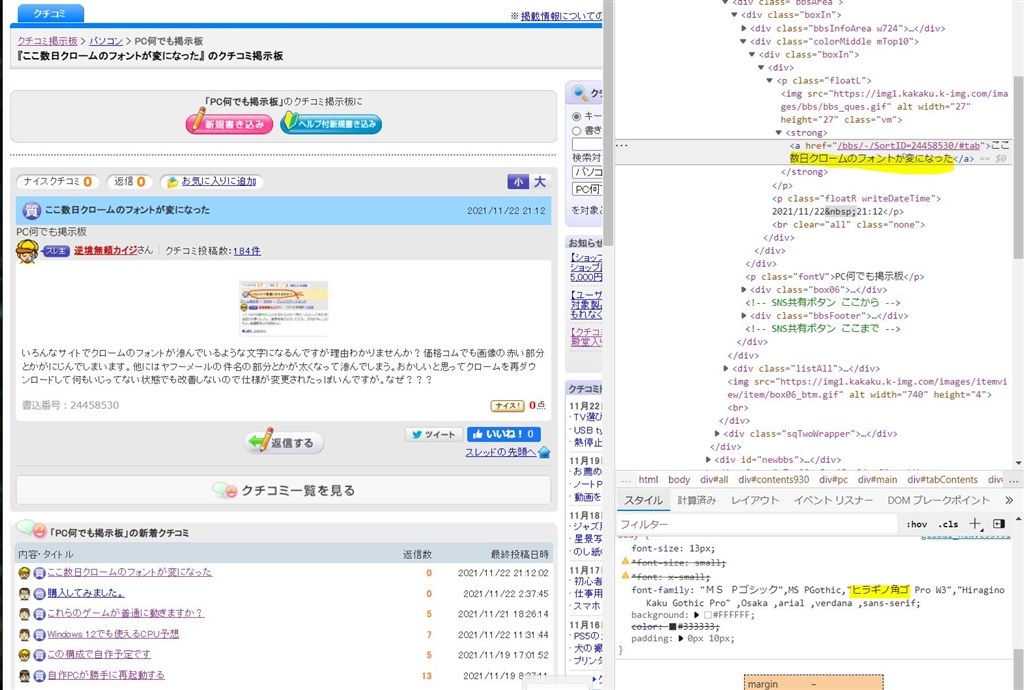Open 購入してみました。 thread link
This screenshot has width=1024, height=690.
pos(86,593)
